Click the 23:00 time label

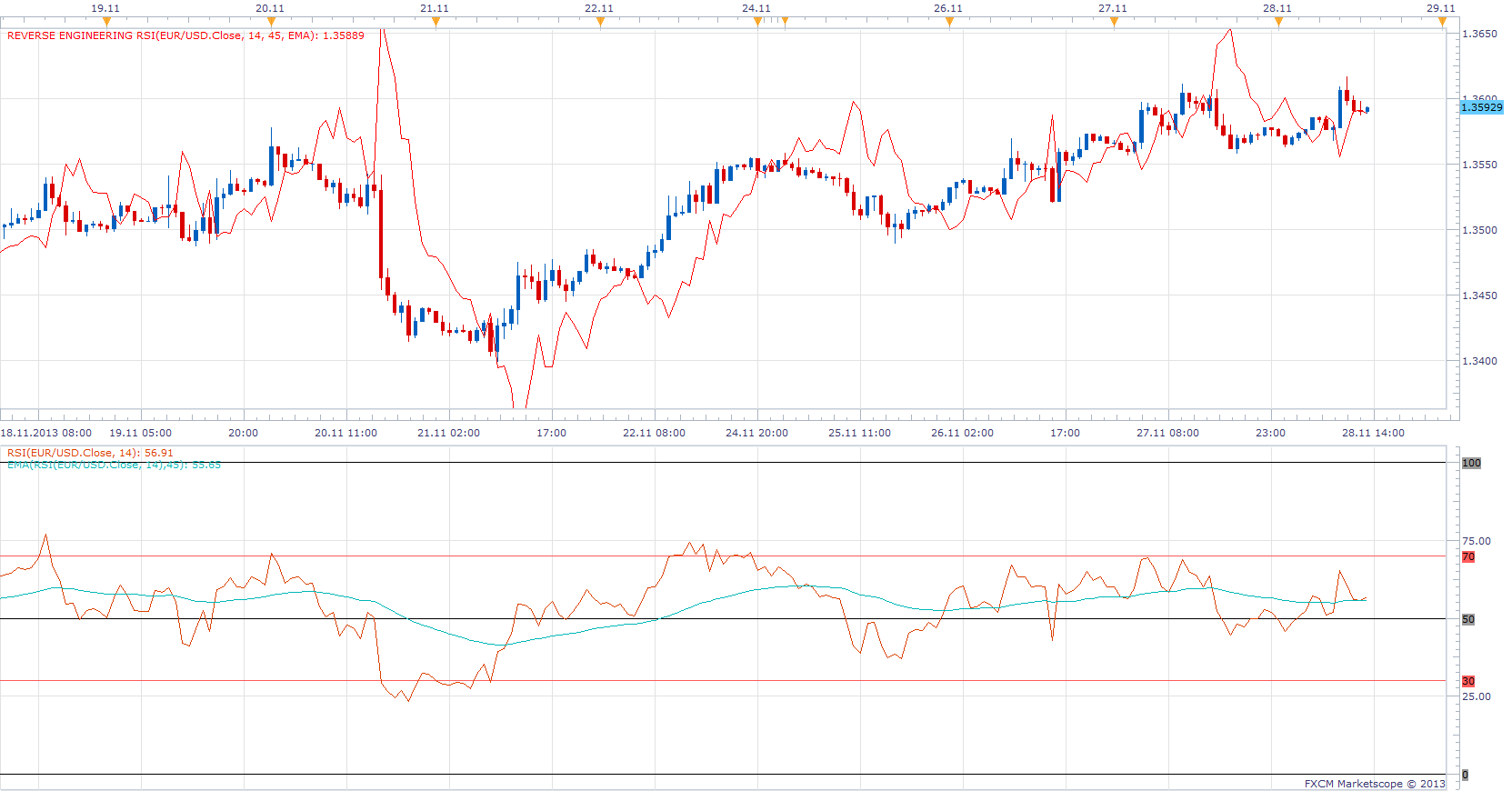click(x=1271, y=433)
